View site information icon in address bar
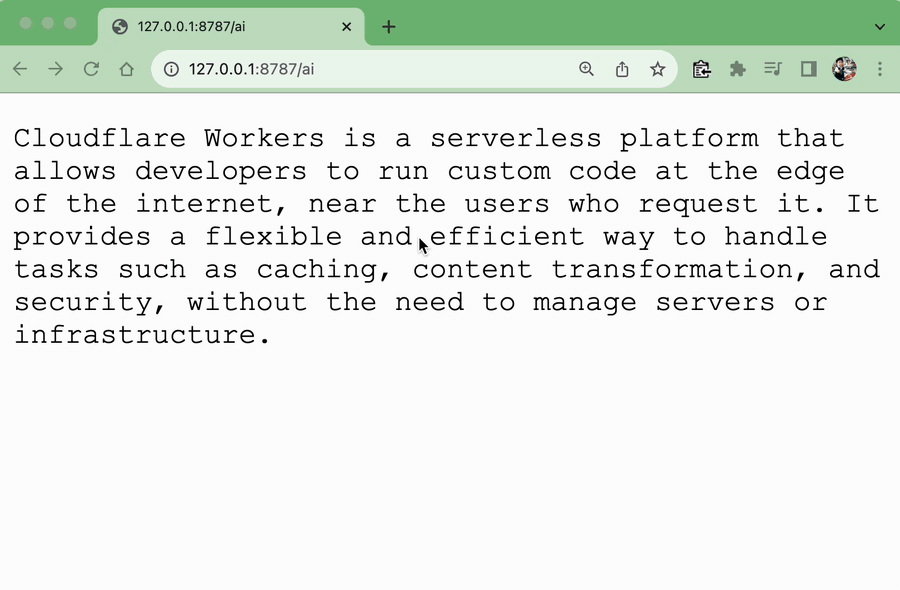Image resolution: width=900 pixels, height=590 pixels. point(171,69)
